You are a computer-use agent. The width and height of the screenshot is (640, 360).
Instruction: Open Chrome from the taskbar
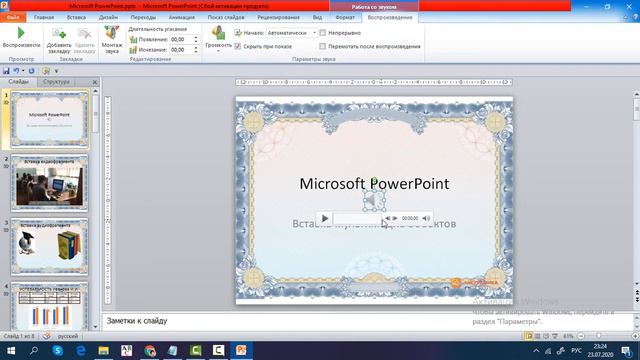(150, 351)
